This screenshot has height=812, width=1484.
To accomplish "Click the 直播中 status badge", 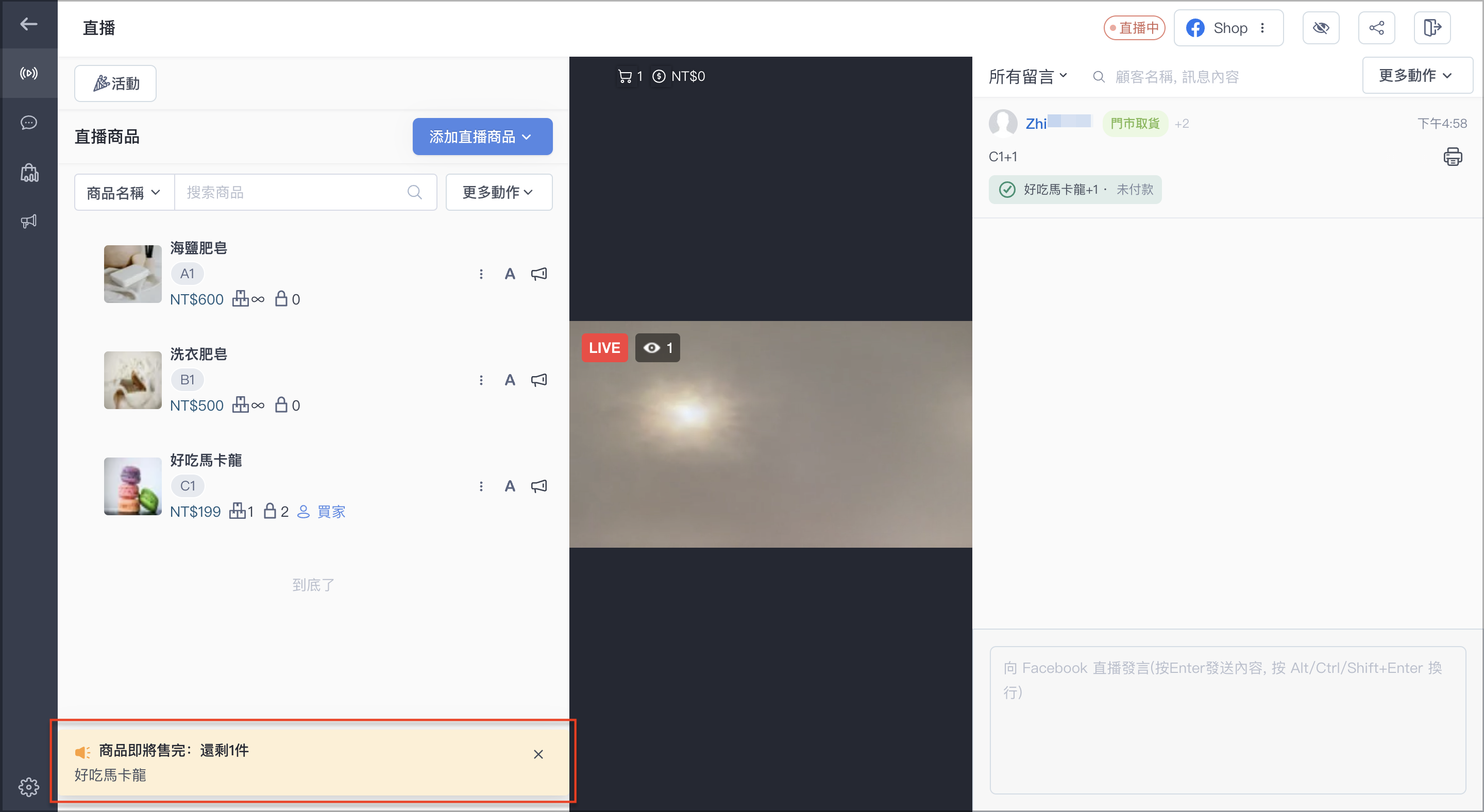I will point(1134,28).
